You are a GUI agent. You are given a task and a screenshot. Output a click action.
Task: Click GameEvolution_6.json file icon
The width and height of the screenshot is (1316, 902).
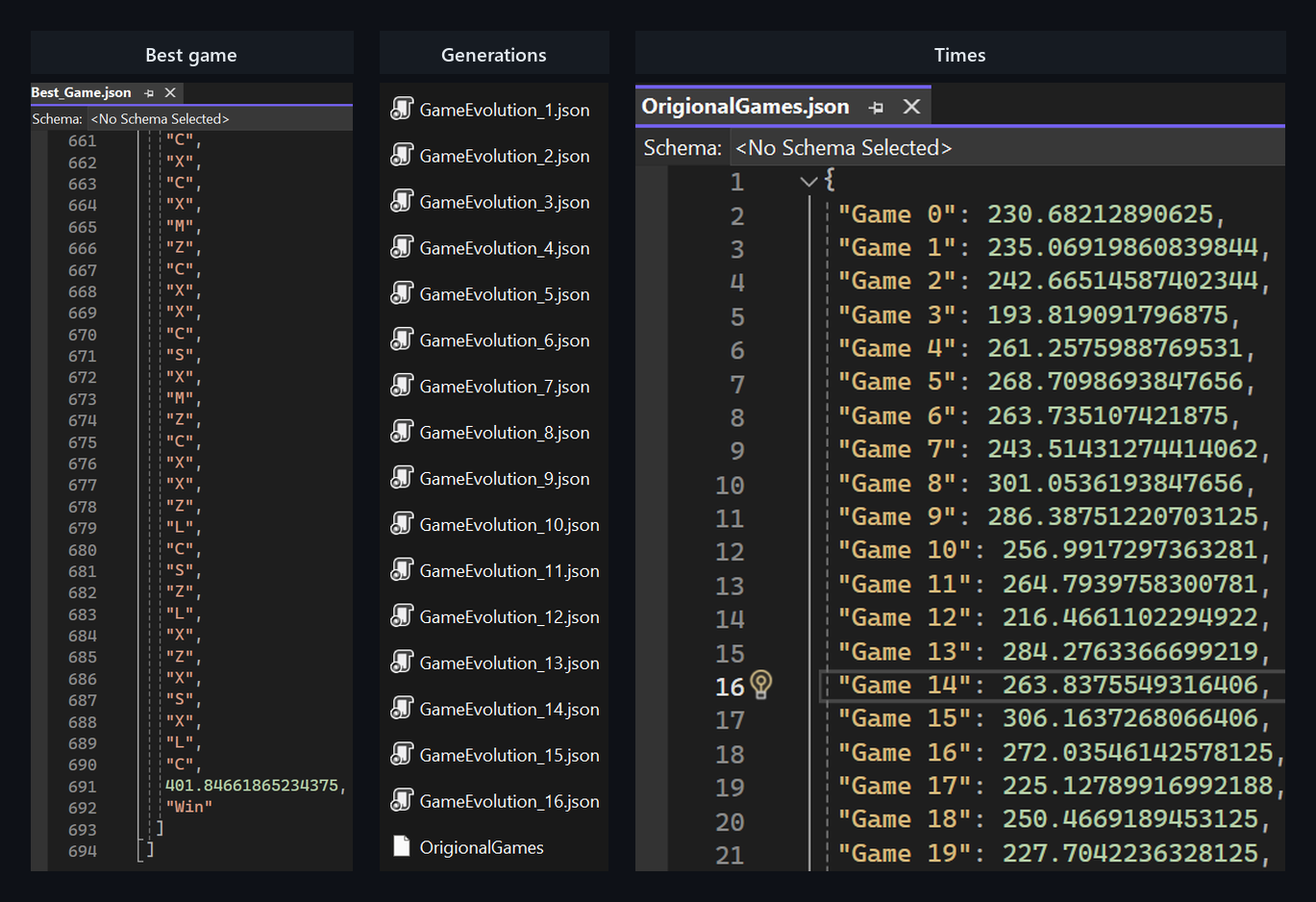(x=402, y=339)
